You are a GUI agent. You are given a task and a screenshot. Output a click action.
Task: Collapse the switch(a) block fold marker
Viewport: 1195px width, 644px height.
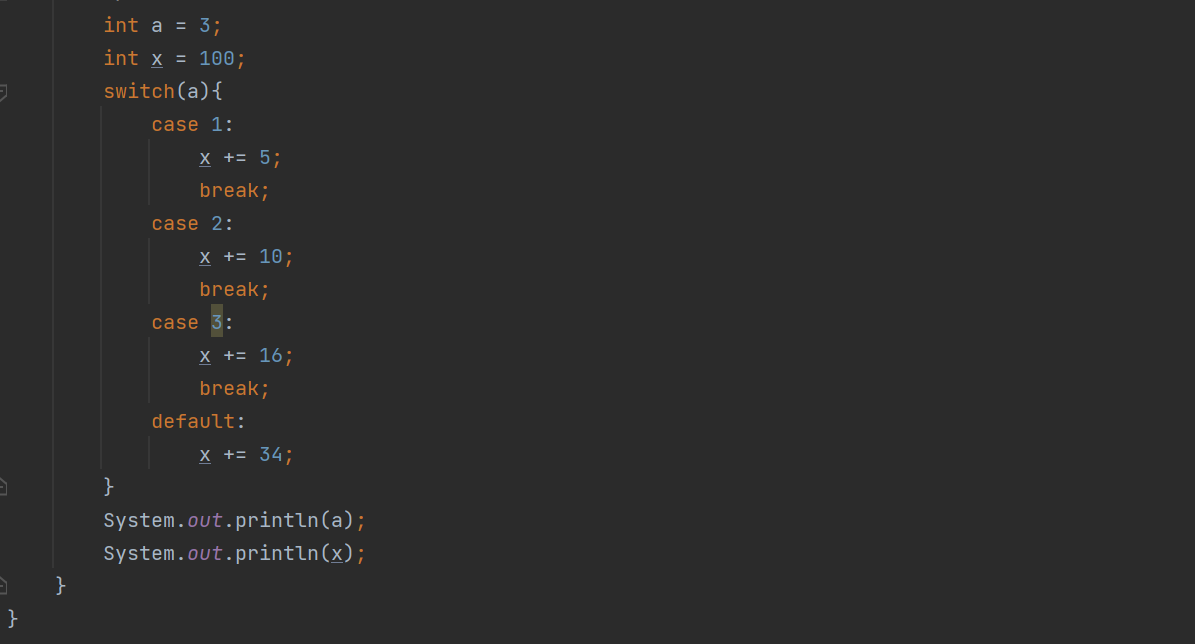[x=3, y=92]
